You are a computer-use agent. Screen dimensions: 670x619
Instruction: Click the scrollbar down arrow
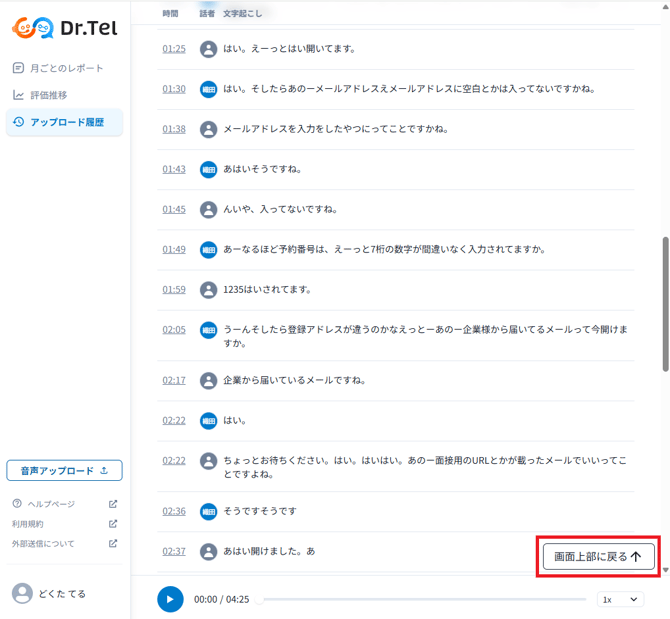click(665, 570)
